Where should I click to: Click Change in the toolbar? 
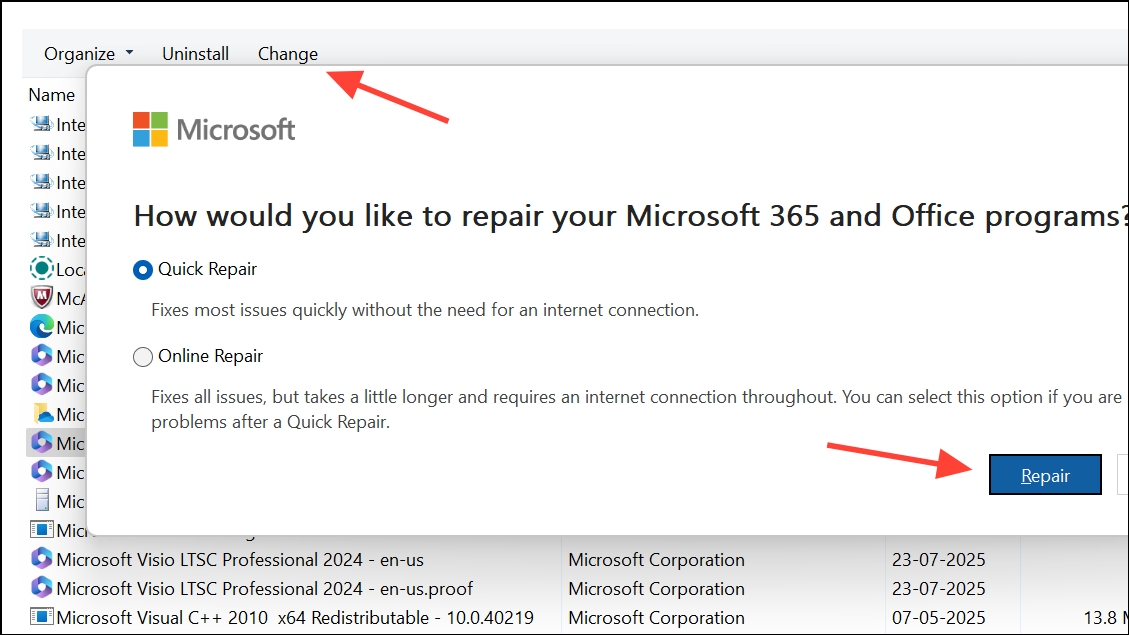[x=287, y=54]
